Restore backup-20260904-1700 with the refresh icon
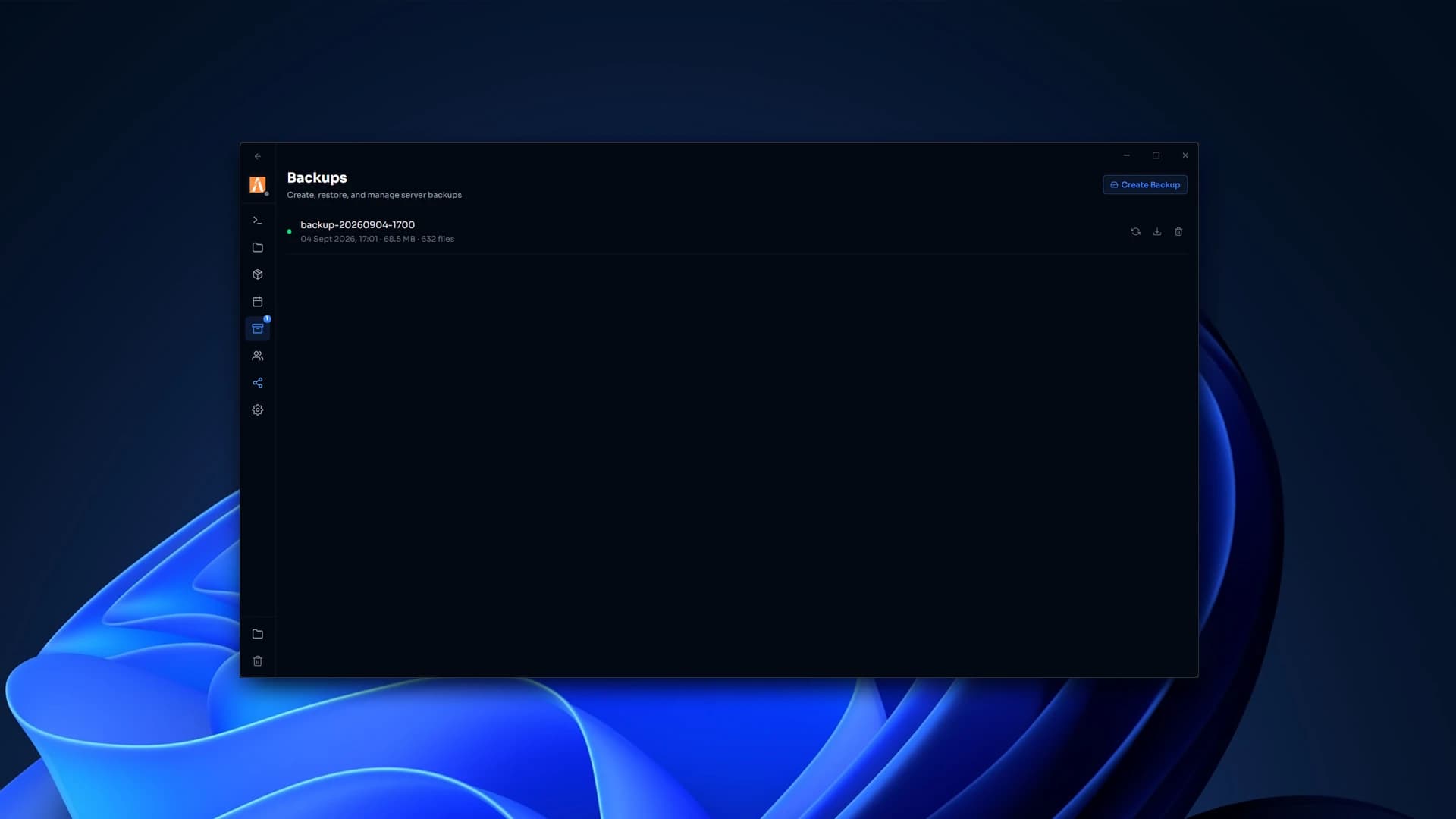Screen dimensions: 1456x819 [x=1135, y=231]
